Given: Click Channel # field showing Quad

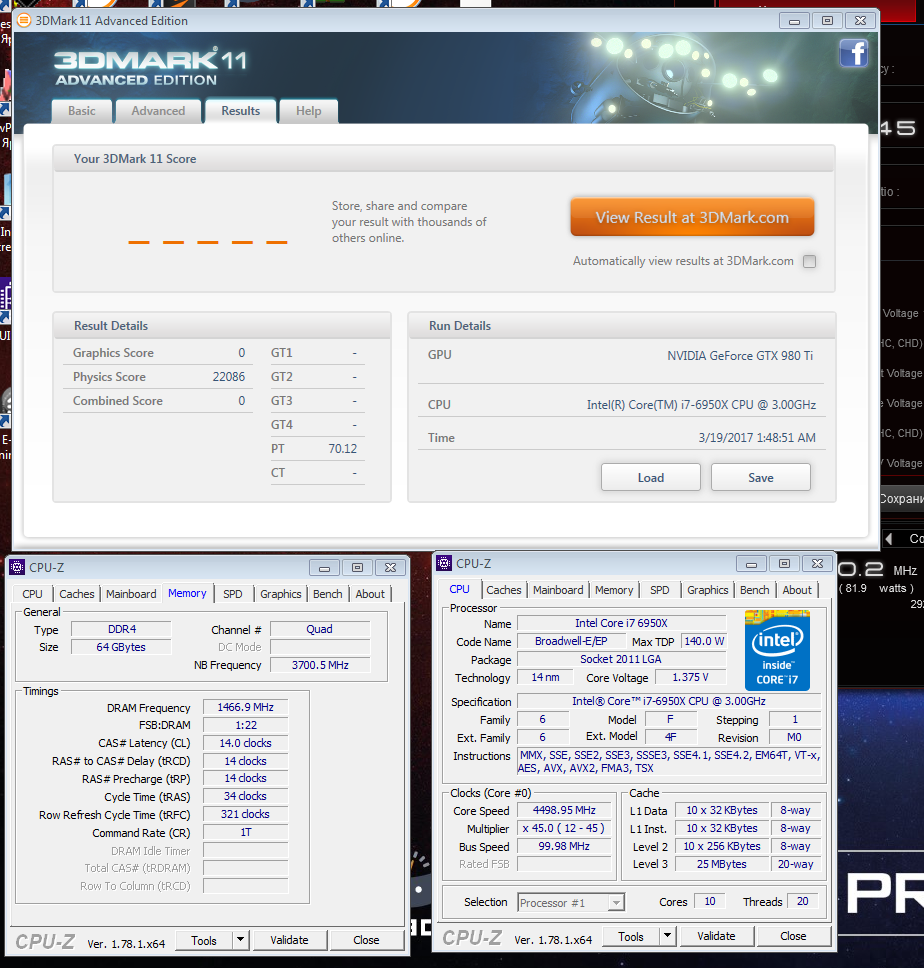Looking at the screenshot, I should (x=320, y=629).
